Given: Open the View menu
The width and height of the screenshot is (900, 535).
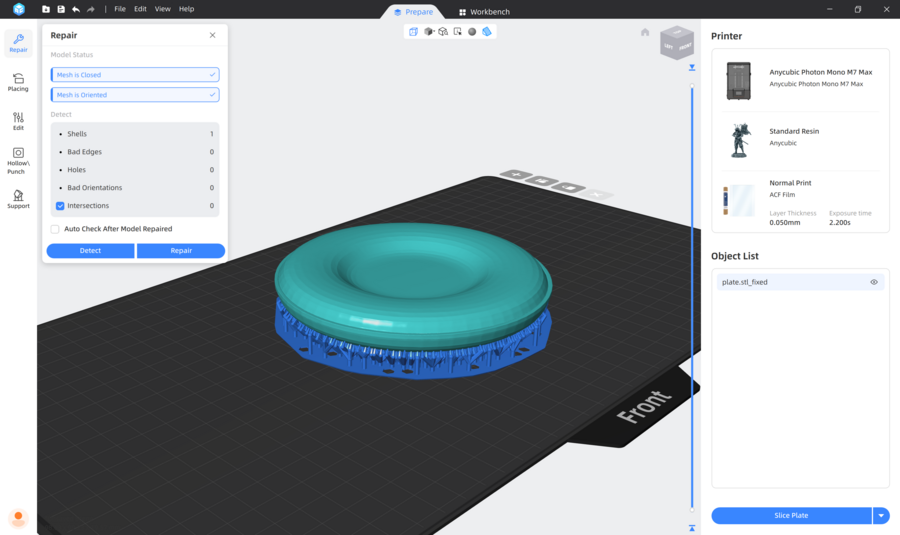Looking at the screenshot, I should pos(162,9).
